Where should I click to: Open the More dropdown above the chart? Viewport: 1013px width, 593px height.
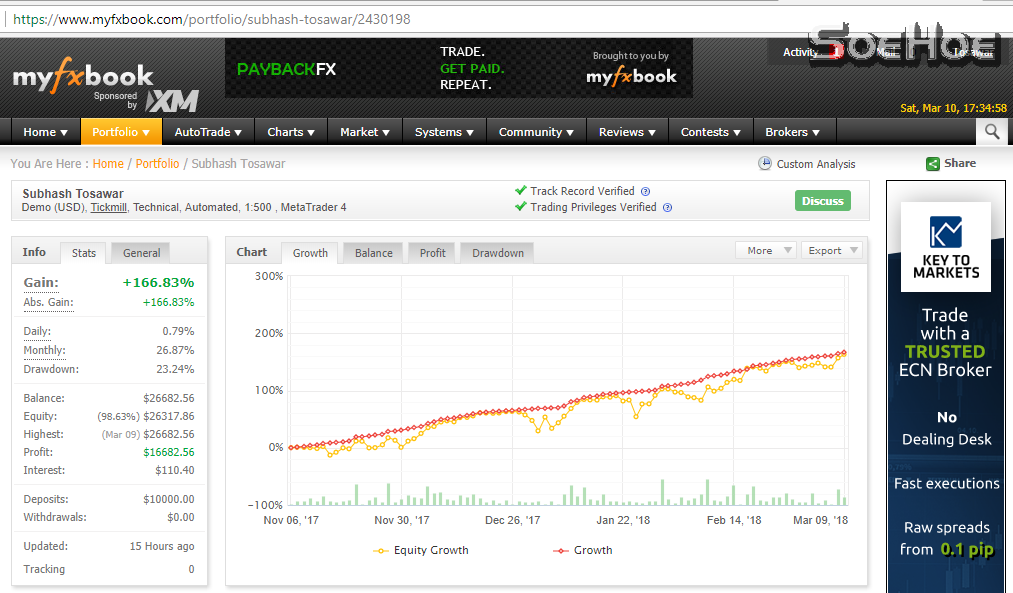765,249
